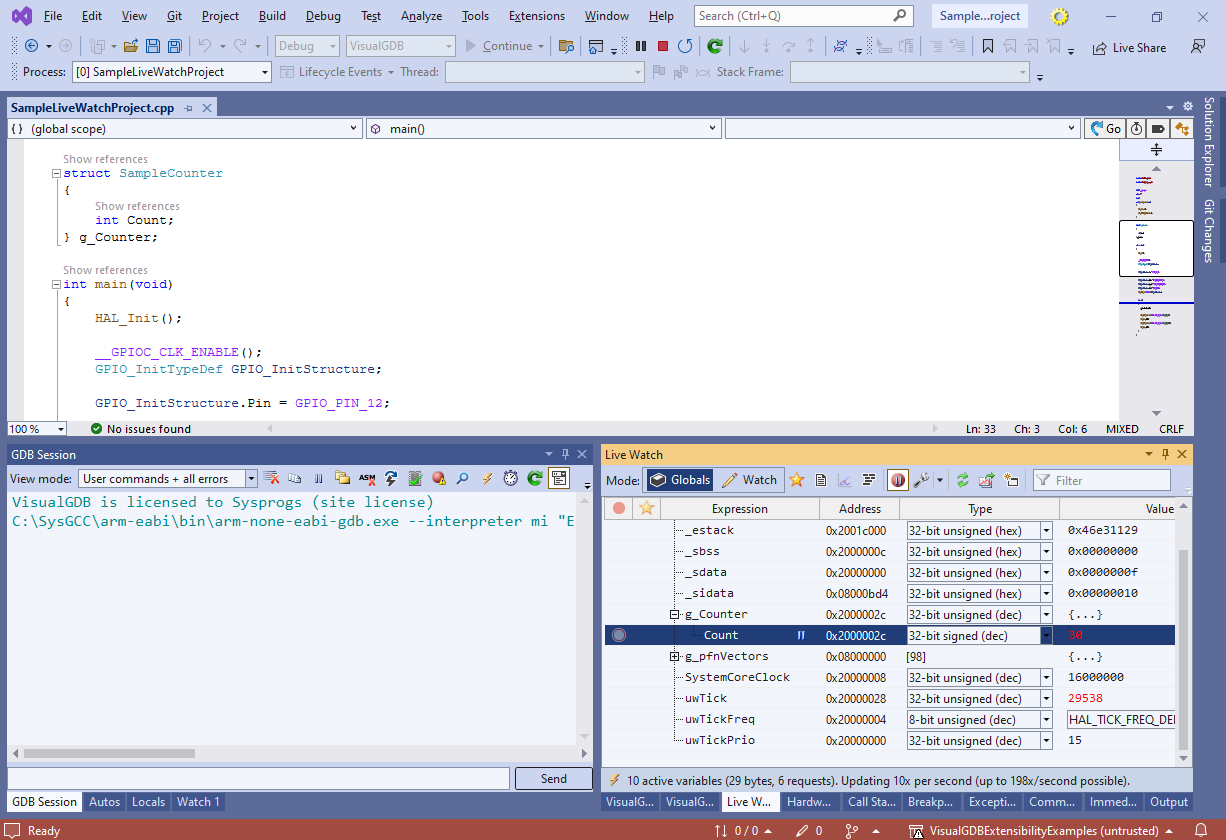Switch to the Locals tab

[x=149, y=801]
